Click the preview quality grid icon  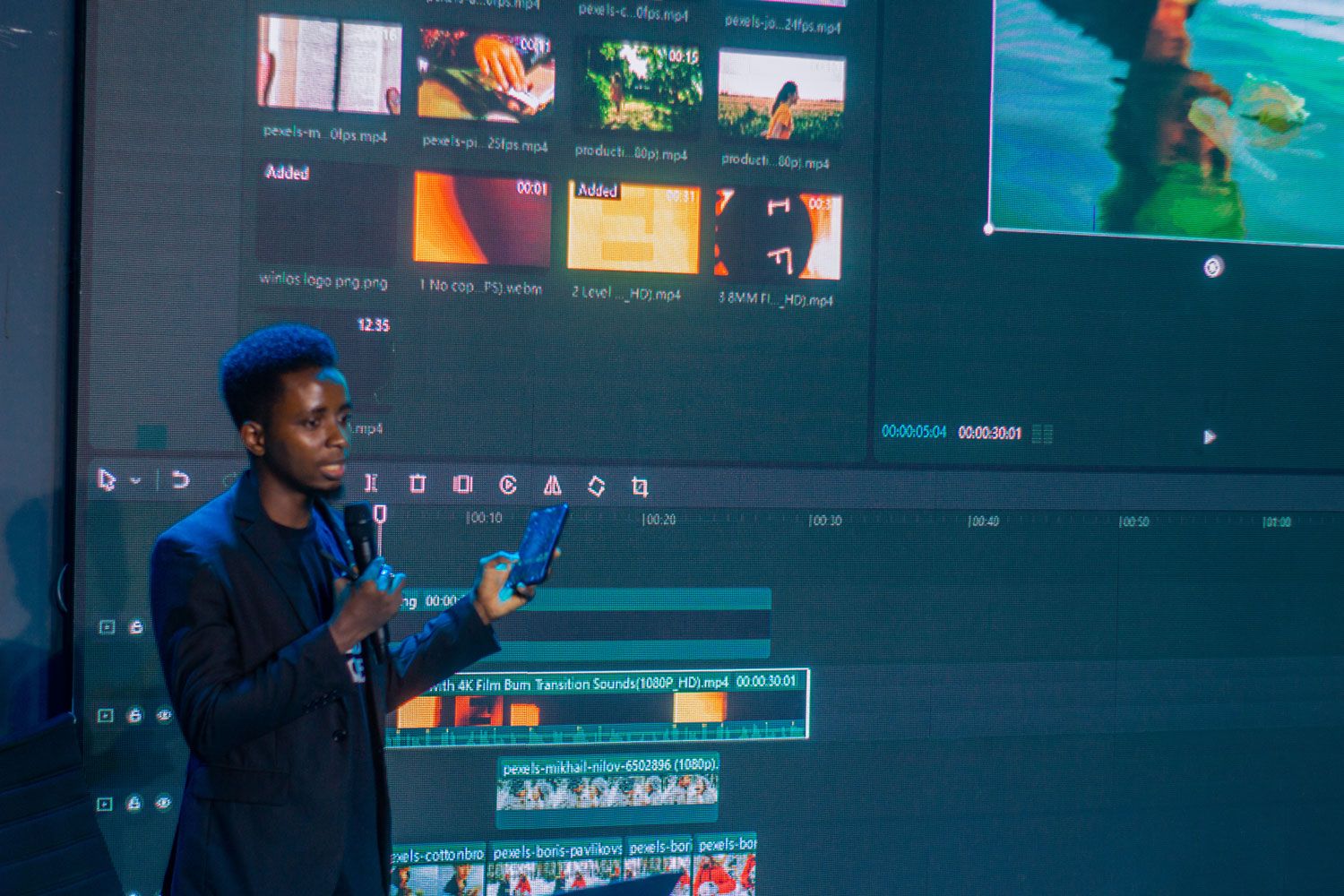(x=1042, y=434)
